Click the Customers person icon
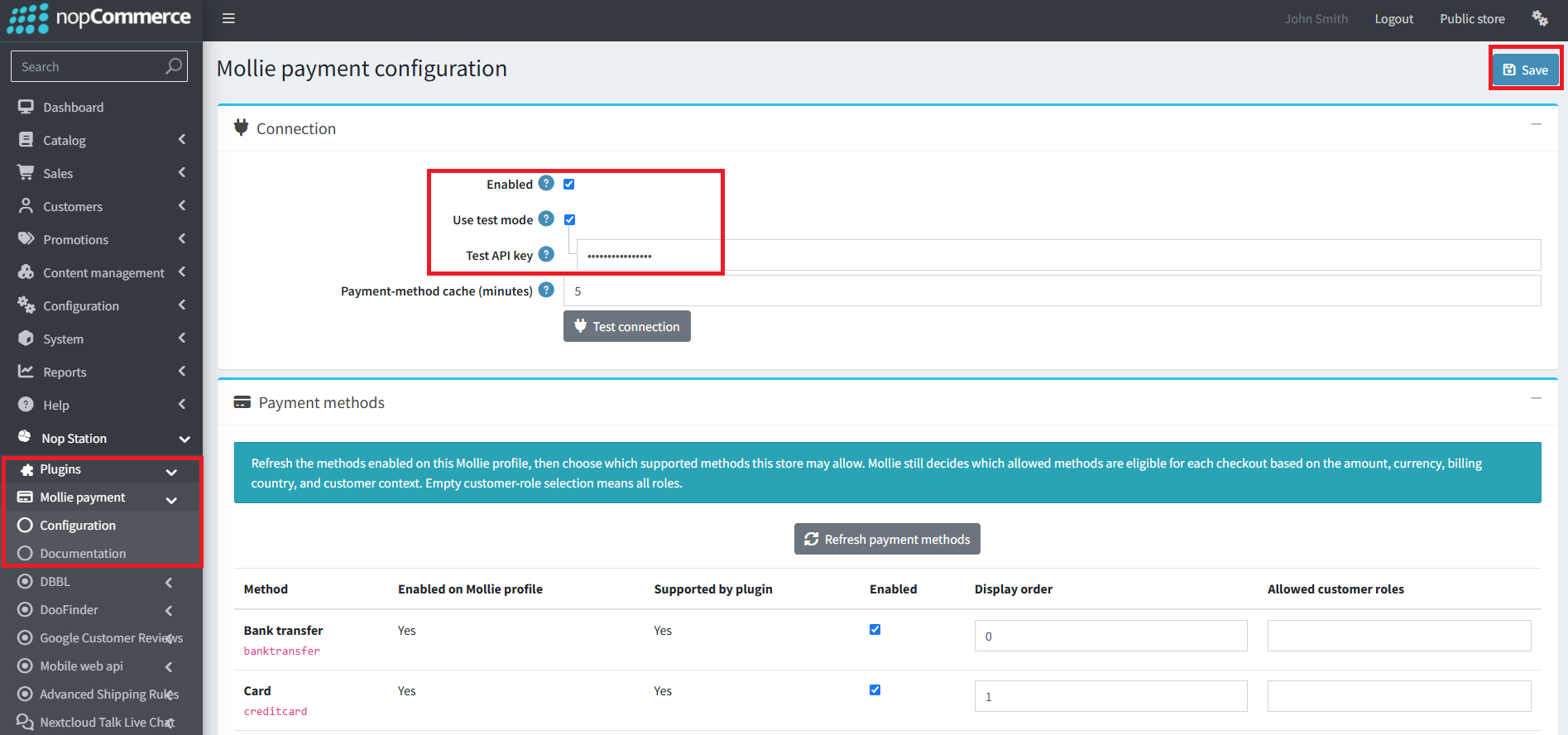1568x735 pixels. click(x=26, y=205)
